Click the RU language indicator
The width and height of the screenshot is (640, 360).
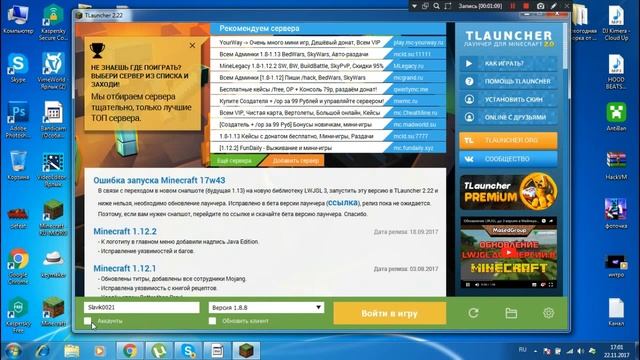coord(522,350)
